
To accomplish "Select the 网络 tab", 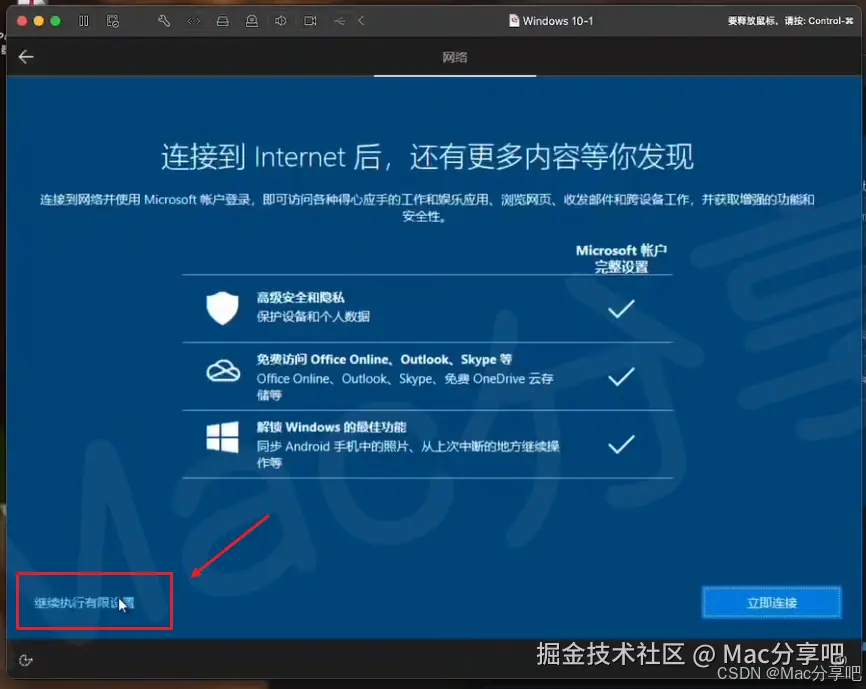I will [454, 58].
